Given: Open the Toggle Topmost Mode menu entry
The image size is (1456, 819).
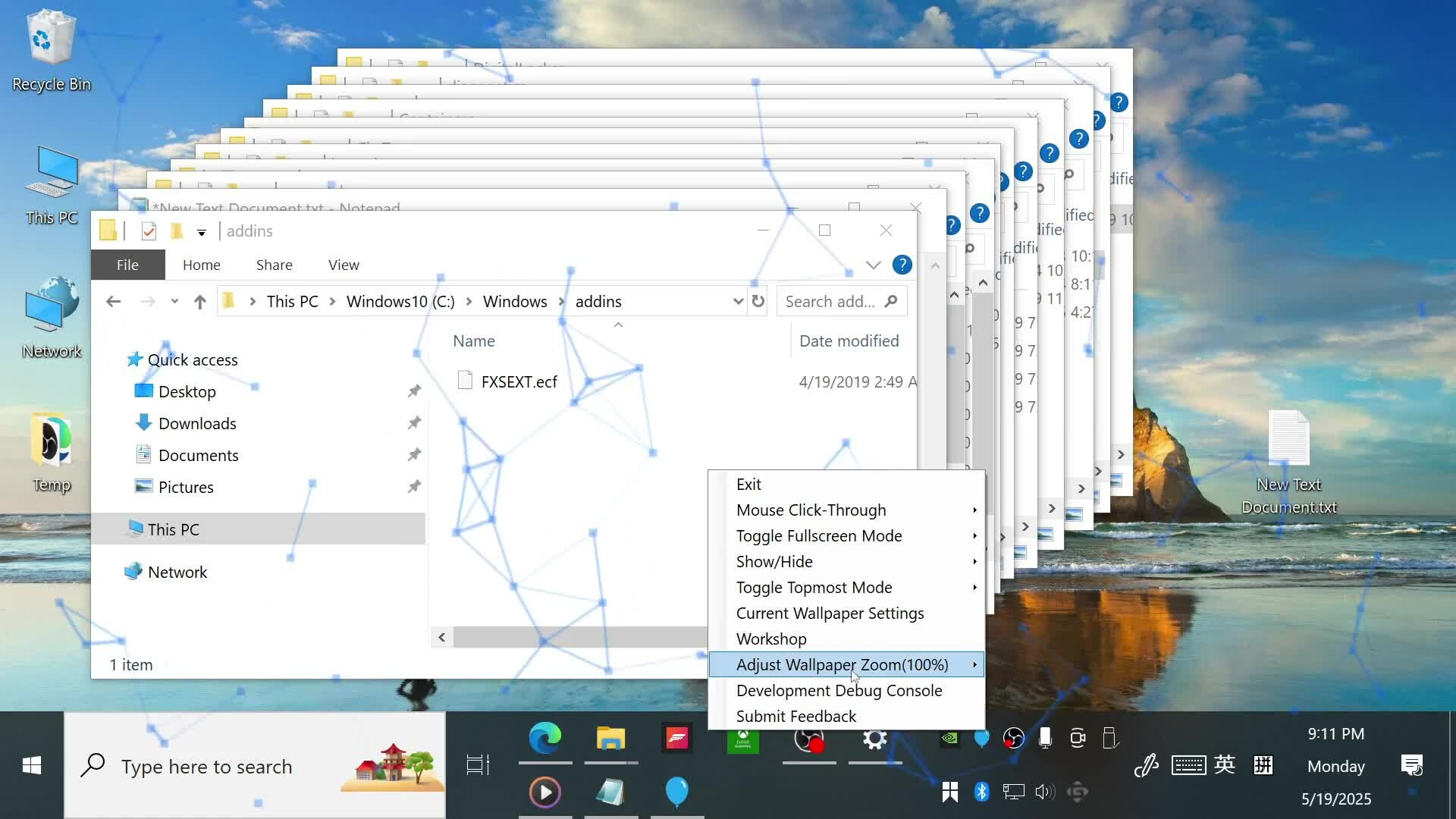Looking at the screenshot, I should 814,587.
